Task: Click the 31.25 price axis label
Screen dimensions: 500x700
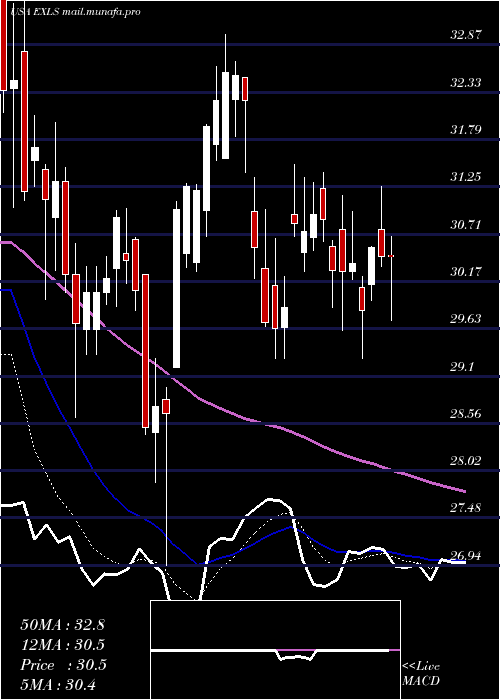Action: click(x=466, y=177)
